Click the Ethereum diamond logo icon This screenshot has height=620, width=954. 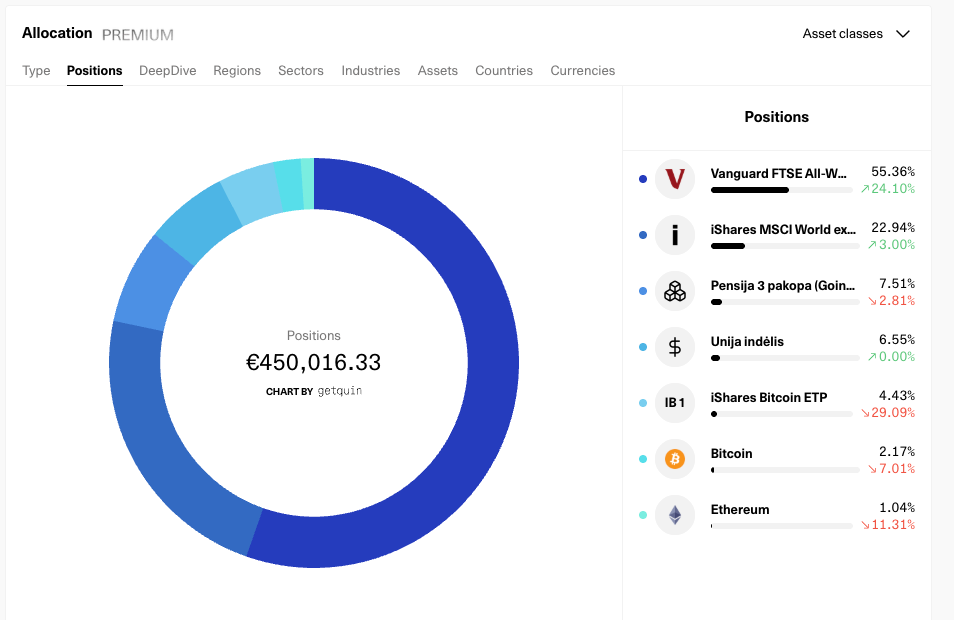675,515
